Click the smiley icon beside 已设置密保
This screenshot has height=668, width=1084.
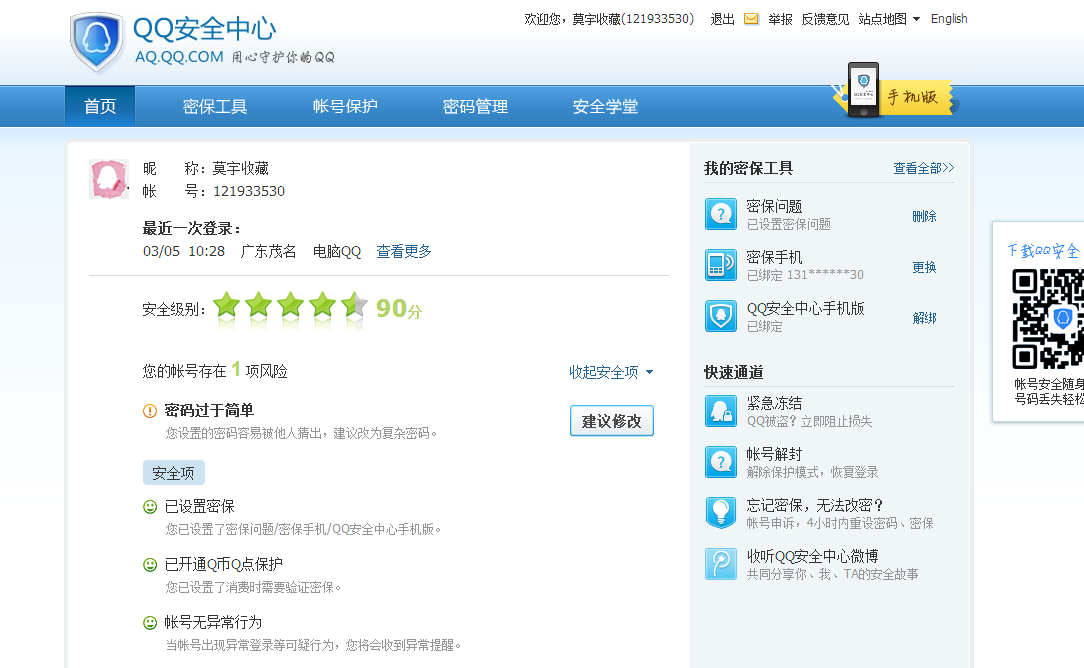click(150, 507)
